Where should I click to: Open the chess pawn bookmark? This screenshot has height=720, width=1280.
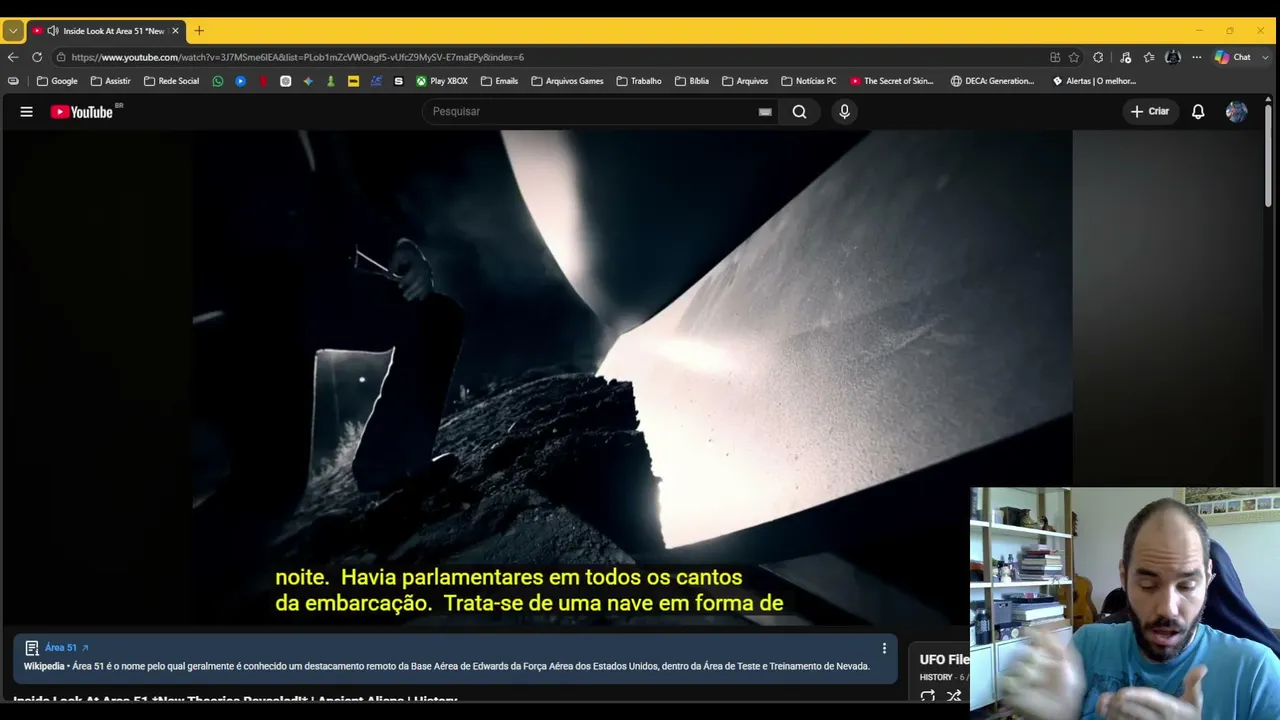[331, 81]
